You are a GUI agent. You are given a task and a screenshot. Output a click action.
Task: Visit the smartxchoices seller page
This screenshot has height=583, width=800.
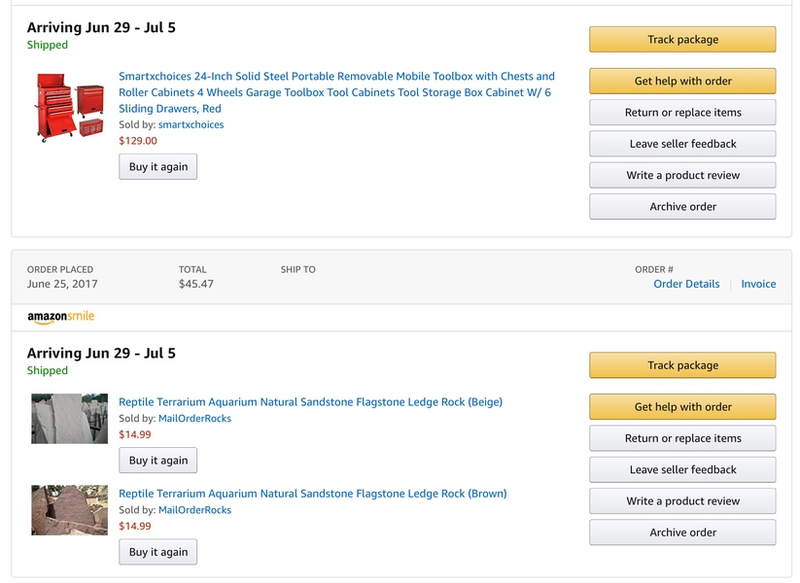point(191,124)
